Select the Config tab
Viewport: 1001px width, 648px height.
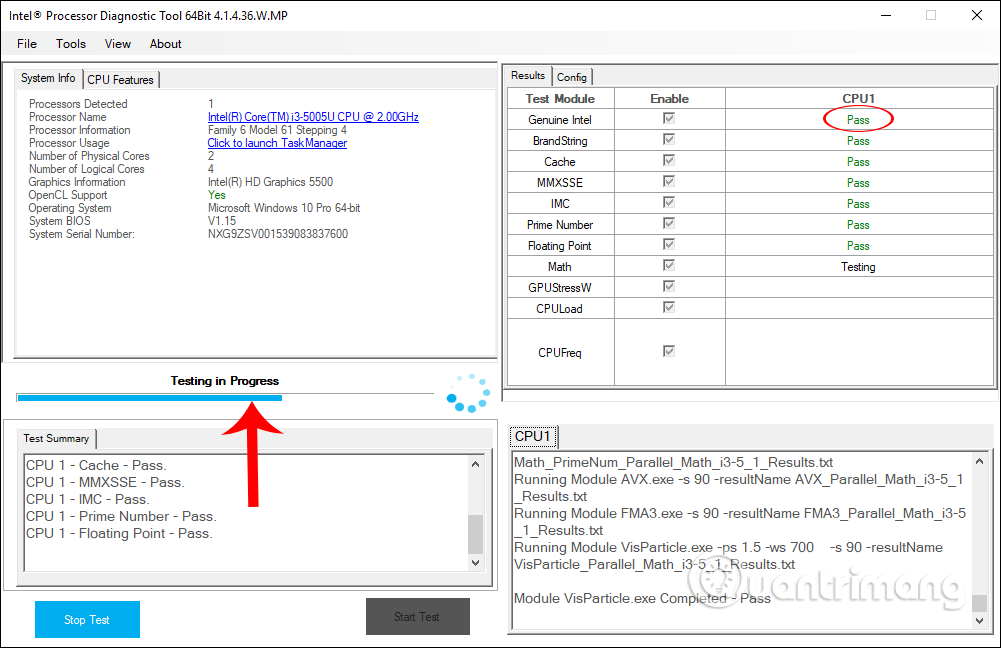[571, 77]
